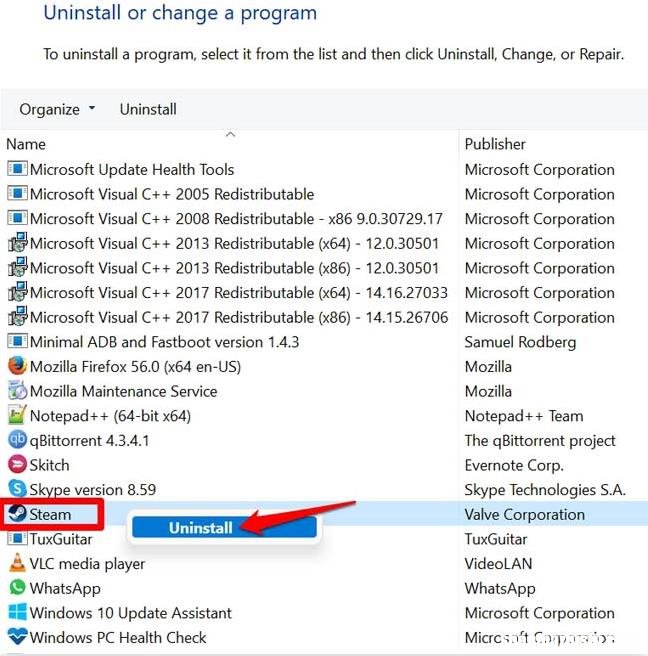Click the Skitch icon
Image resolution: width=648 pixels, height=656 pixels.
tap(17, 464)
